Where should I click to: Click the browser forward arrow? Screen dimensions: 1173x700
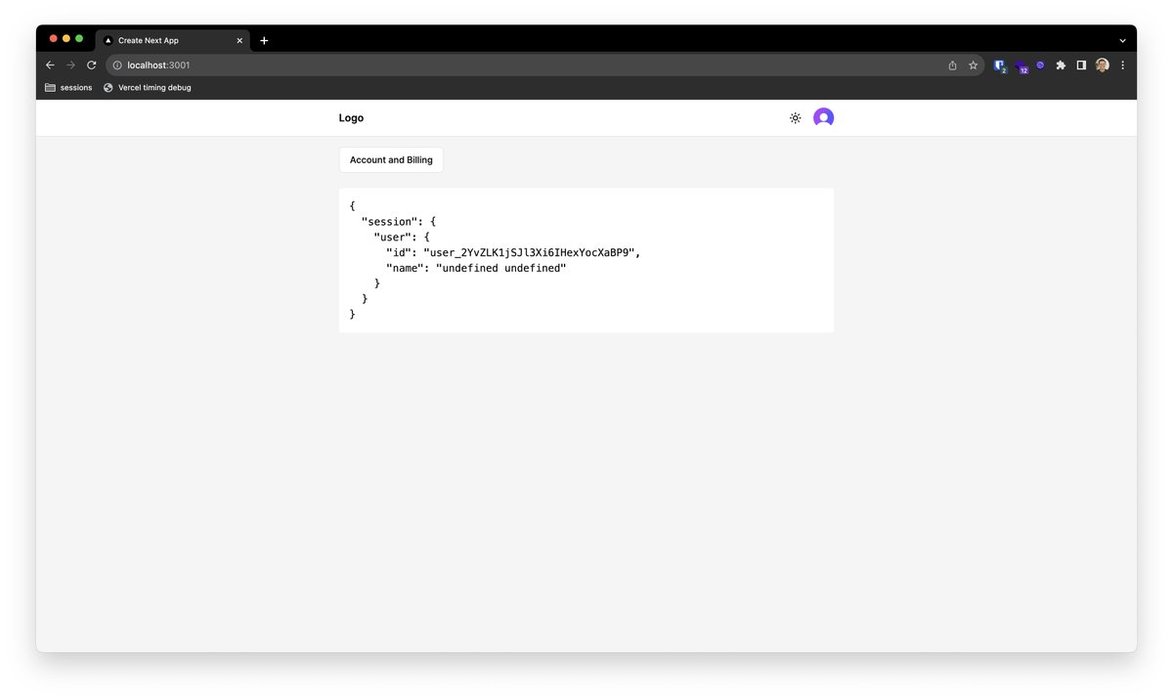pyautogui.click(x=70, y=65)
